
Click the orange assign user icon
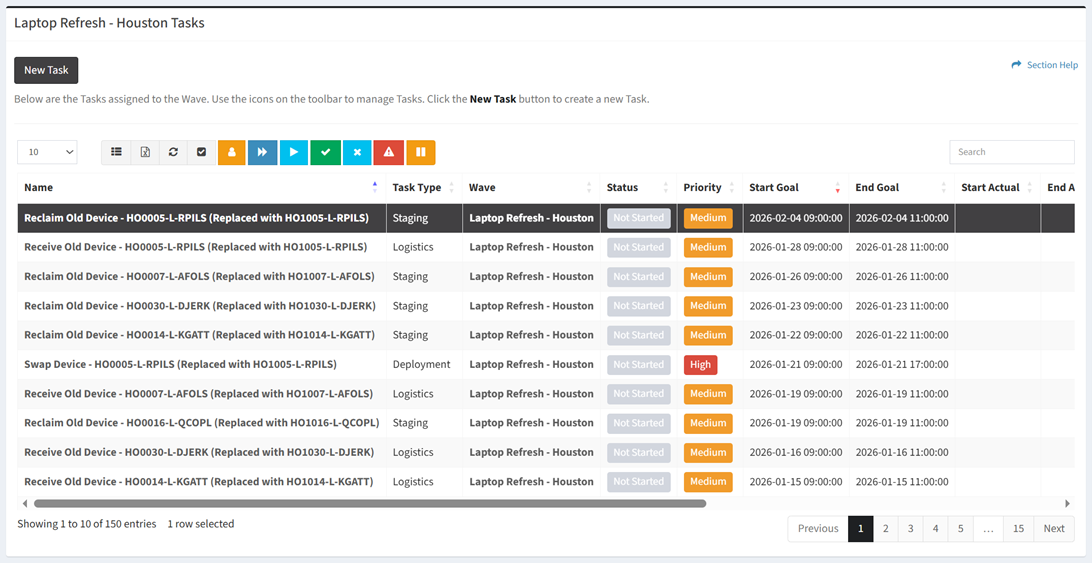pyautogui.click(x=231, y=152)
